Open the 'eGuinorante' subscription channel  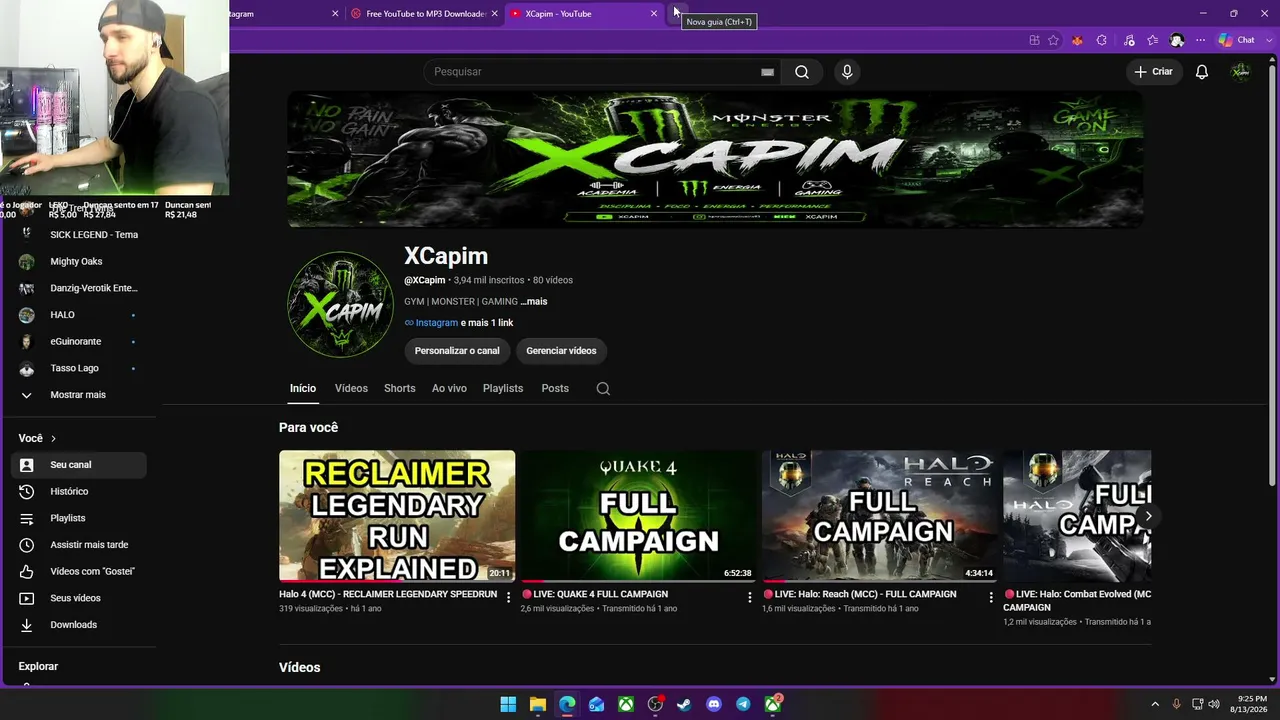pos(79,342)
